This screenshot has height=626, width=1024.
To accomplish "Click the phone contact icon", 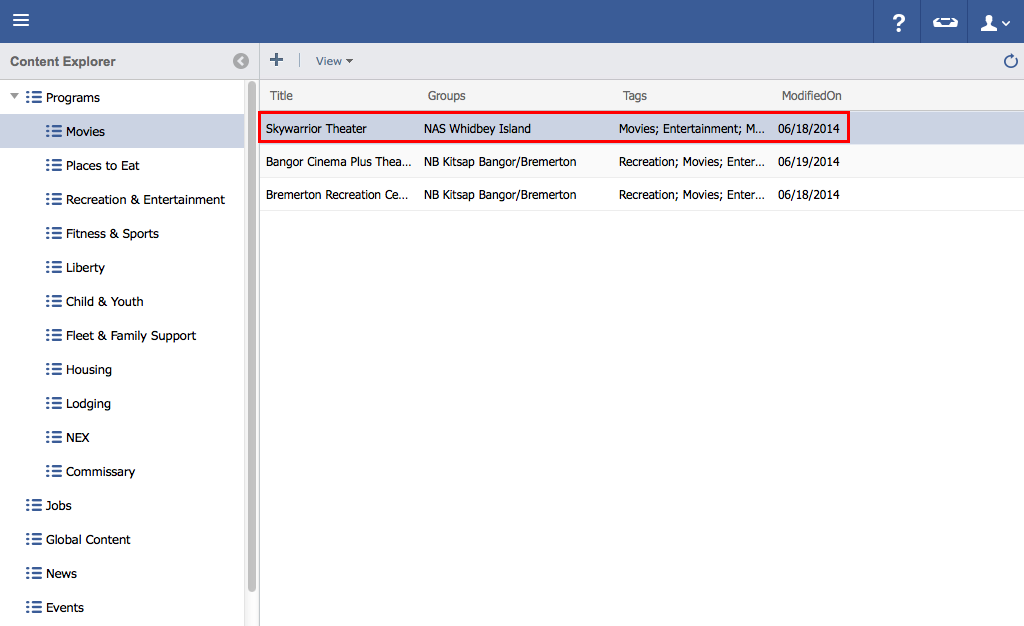I will tap(944, 22).
